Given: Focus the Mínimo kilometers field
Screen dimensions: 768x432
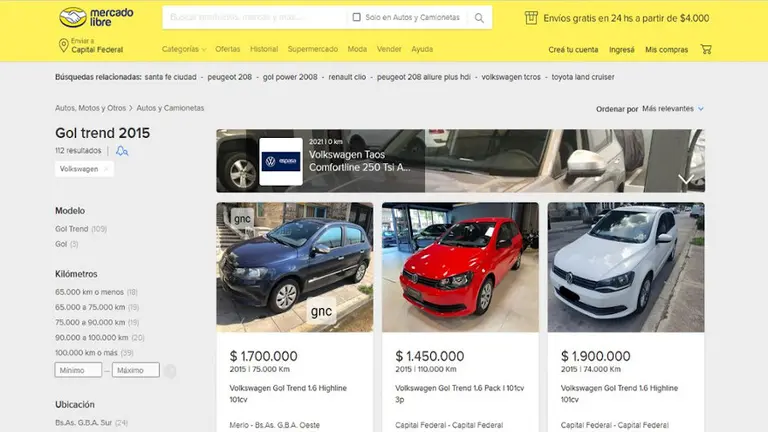Looking at the screenshot, I should click(78, 370).
